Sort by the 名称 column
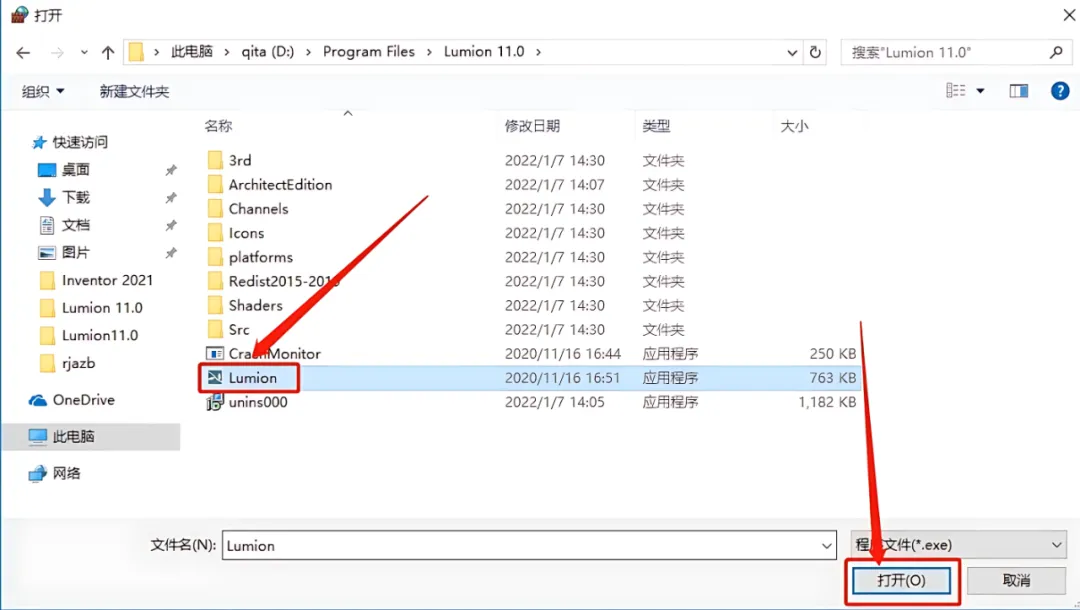Image resolution: width=1080 pixels, height=610 pixels. click(x=218, y=126)
